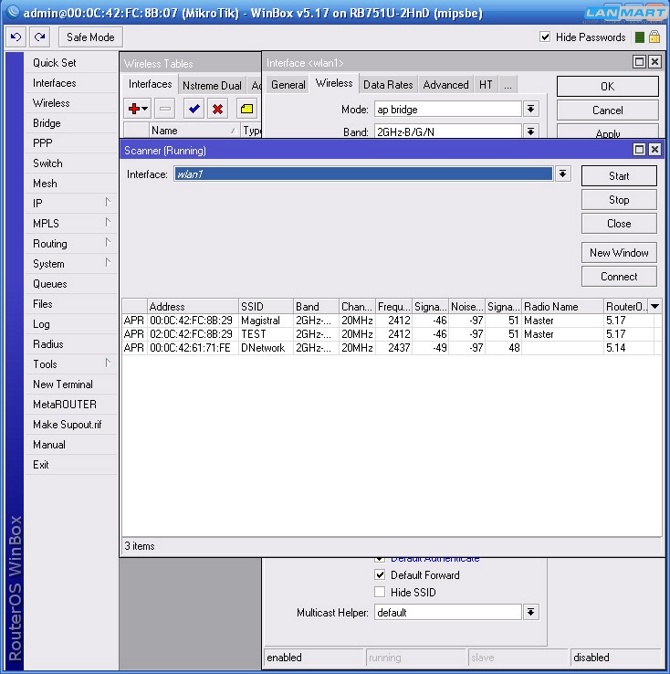Switch to the Data Rates tab
Image resolution: width=670 pixels, height=674 pixels.
point(387,85)
